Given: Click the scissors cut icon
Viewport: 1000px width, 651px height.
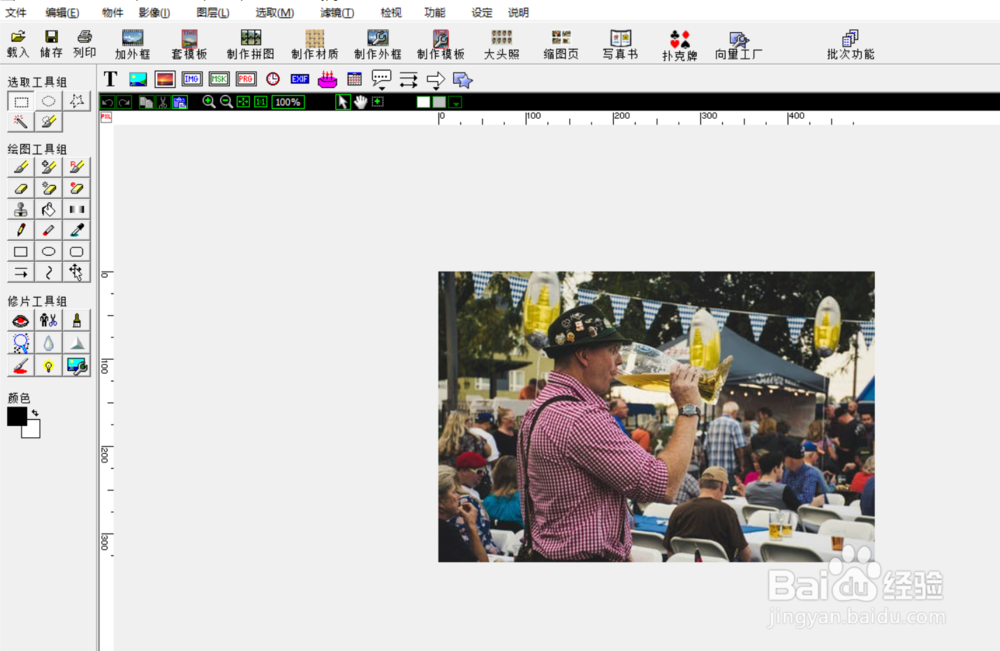Looking at the screenshot, I should 163,102.
